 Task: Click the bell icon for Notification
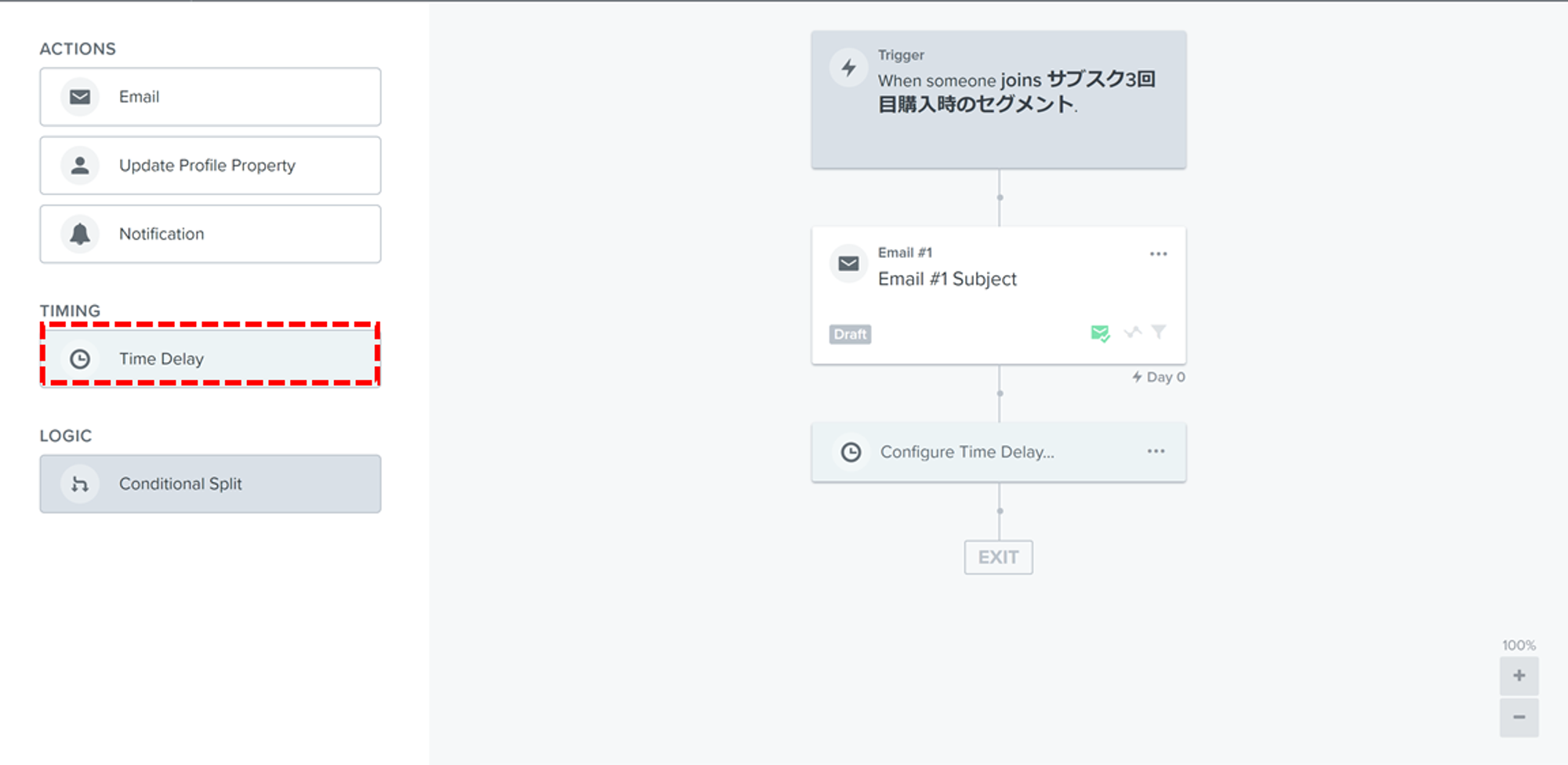[80, 234]
